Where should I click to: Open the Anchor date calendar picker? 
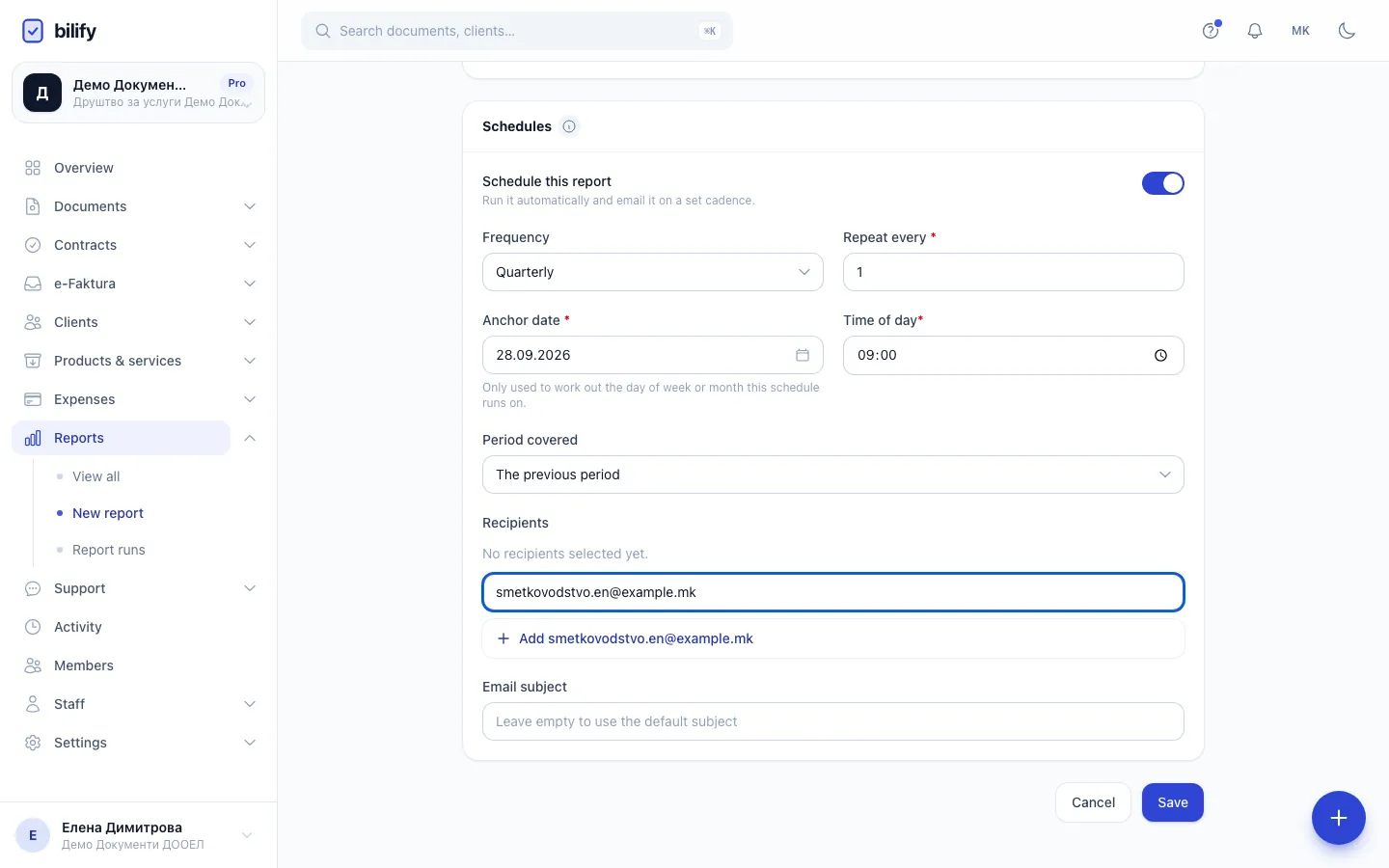coord(803,355)
